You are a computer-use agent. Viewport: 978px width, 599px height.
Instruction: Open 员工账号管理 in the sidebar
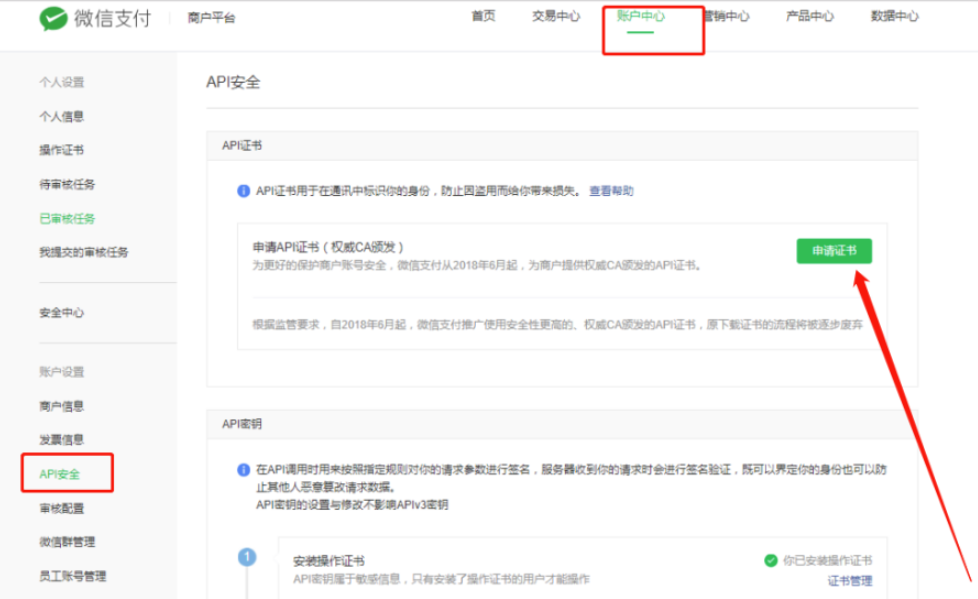click(72, 577)
